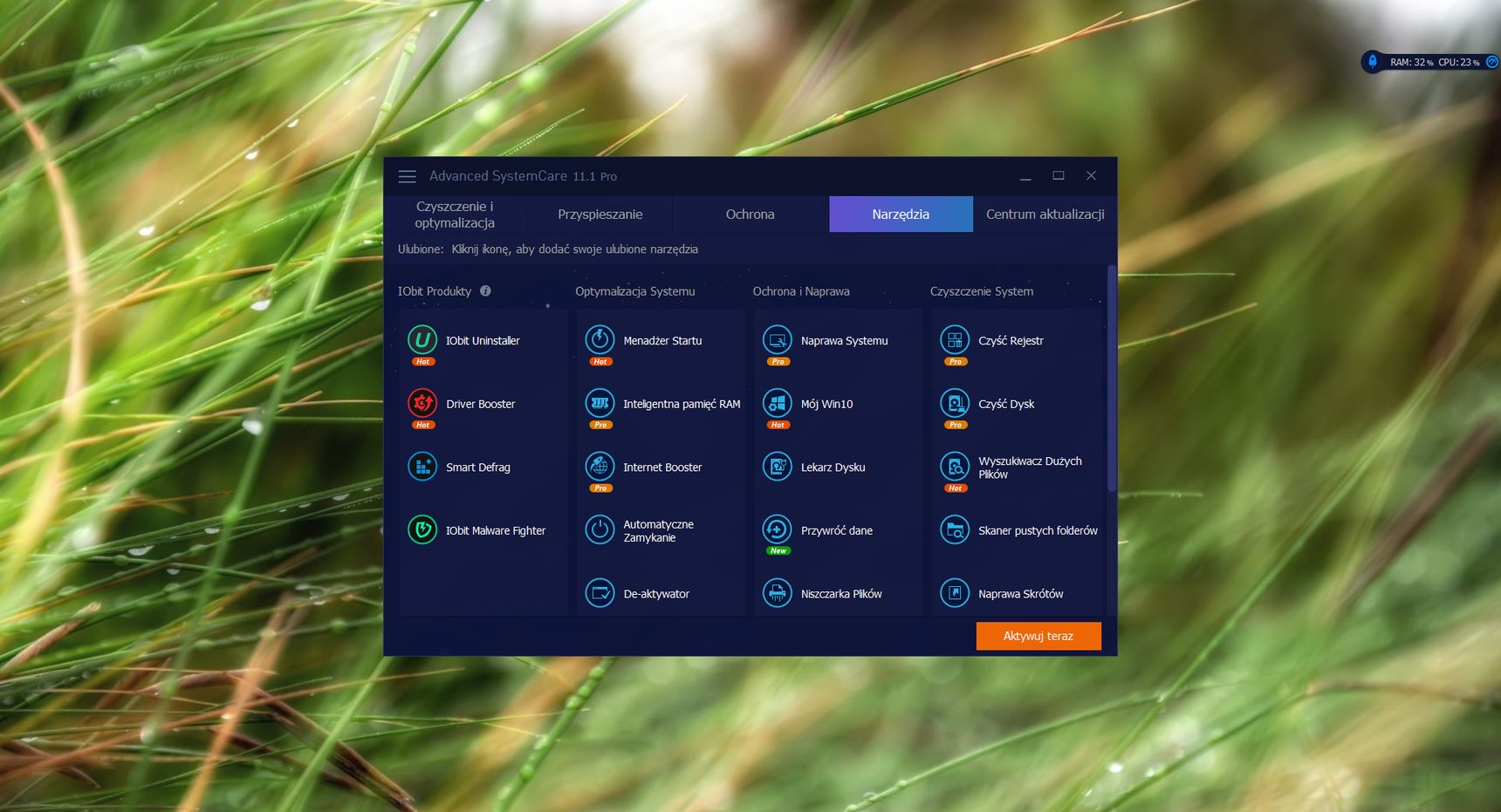This screenshot has width=1501, height=812.
Task: Click the tools list vertical scrollbar
Action: (1112, 379)
